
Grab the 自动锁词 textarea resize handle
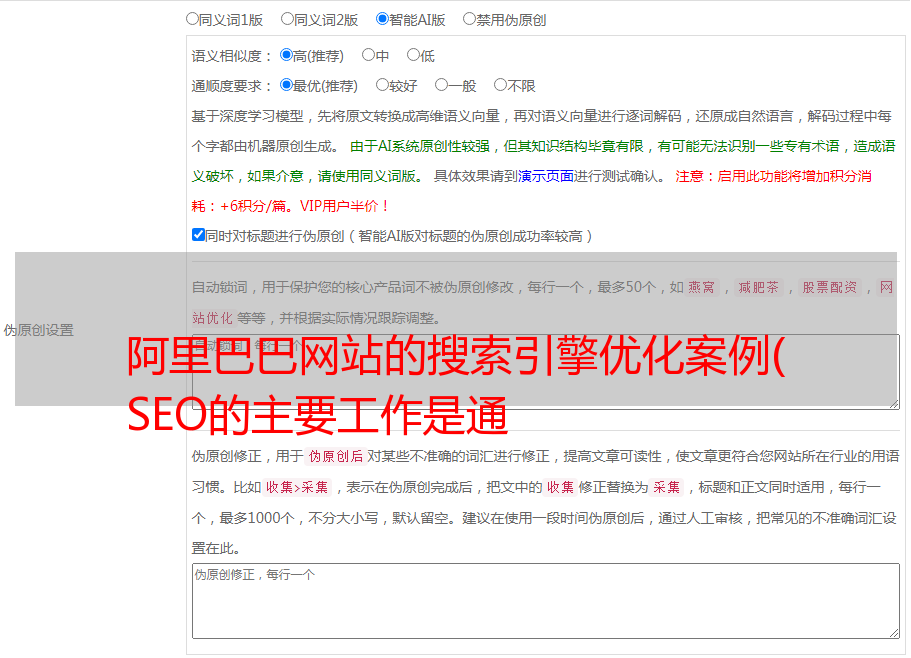(894, 404)
